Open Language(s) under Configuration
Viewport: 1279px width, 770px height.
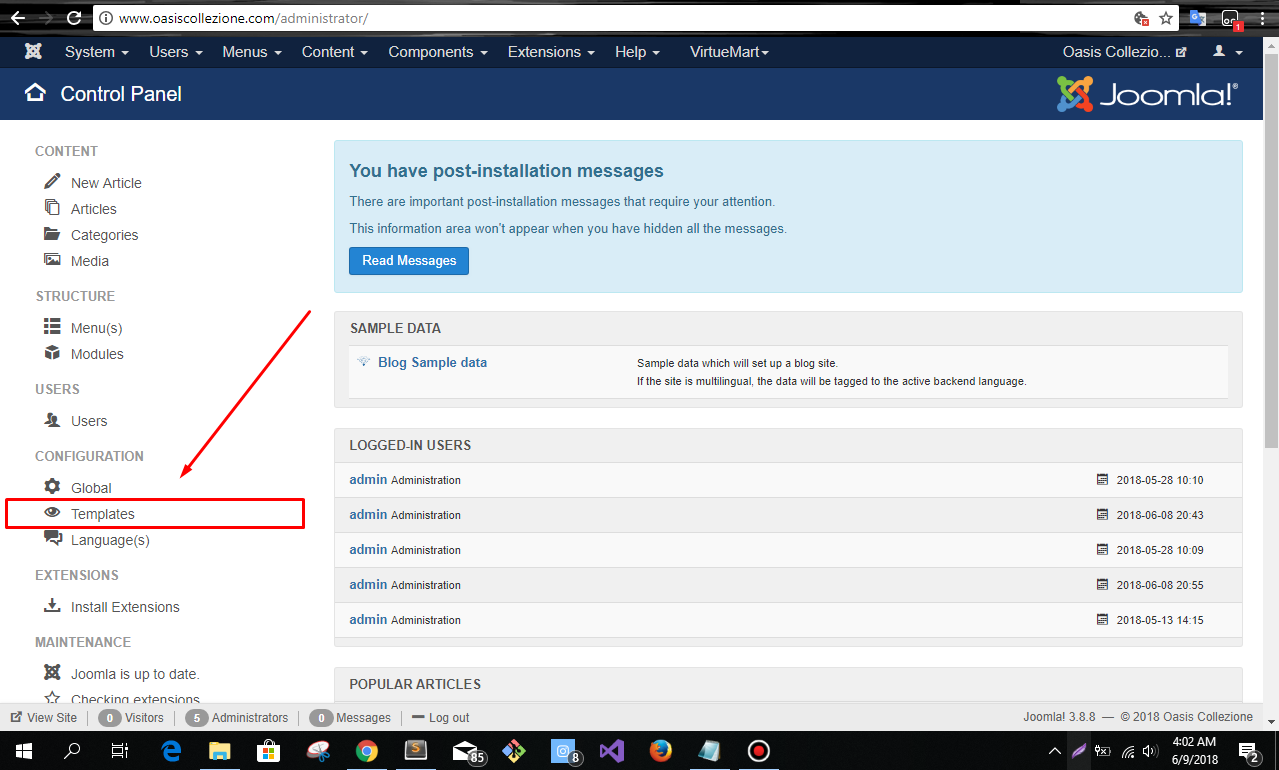pyautogui.click(x=110, y=540)
